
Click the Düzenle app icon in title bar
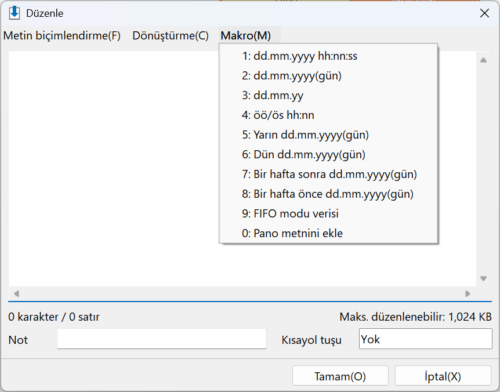(x=14, y=13)
